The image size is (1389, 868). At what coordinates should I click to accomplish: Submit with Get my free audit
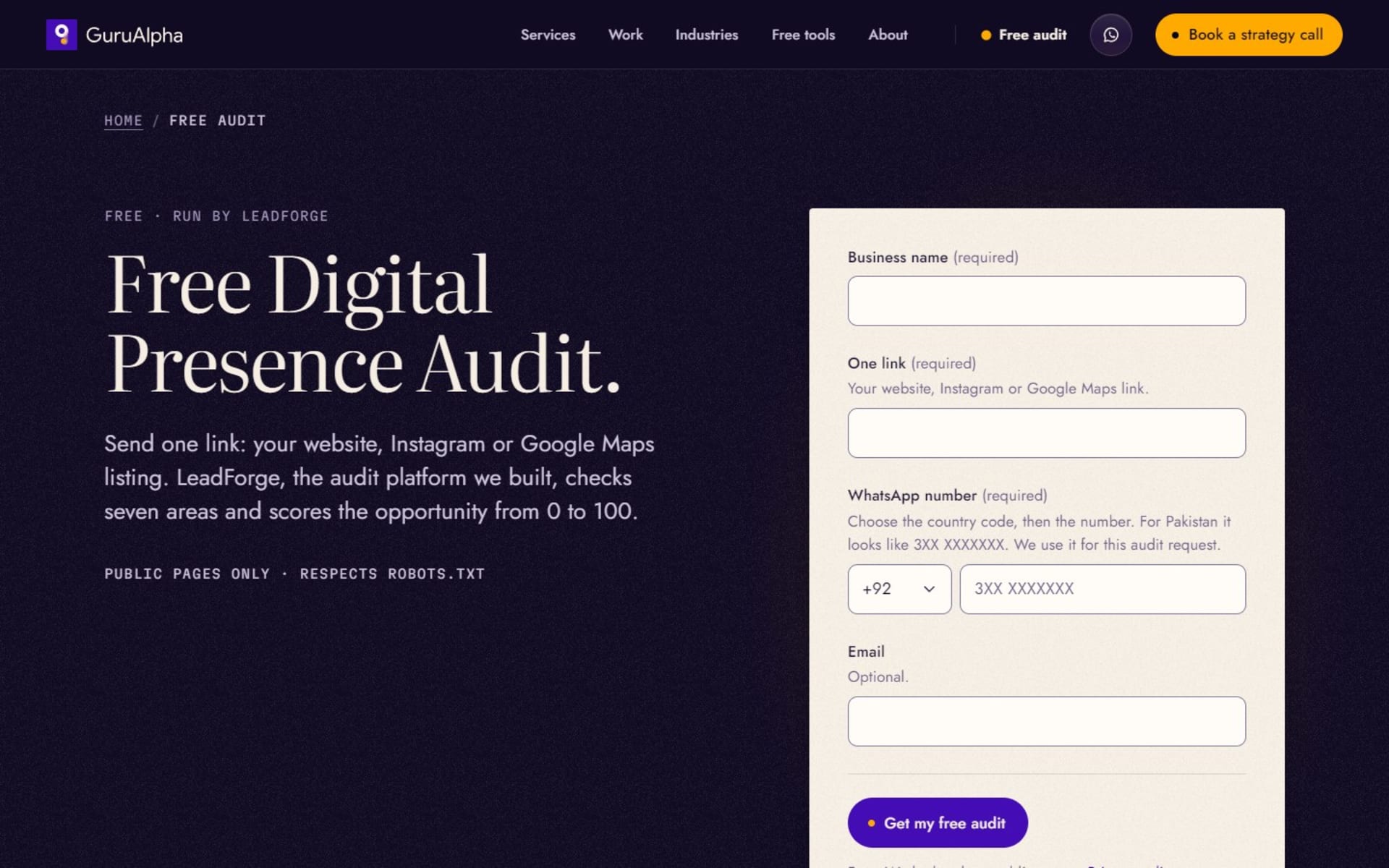[x=938, y=823]
